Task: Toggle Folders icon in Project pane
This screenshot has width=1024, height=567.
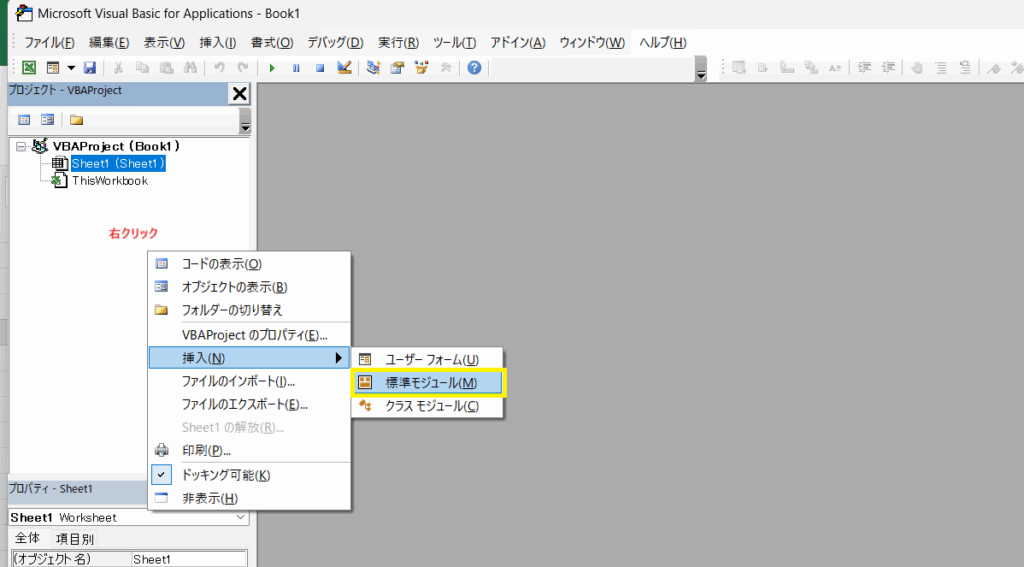Action: [76, 120]
